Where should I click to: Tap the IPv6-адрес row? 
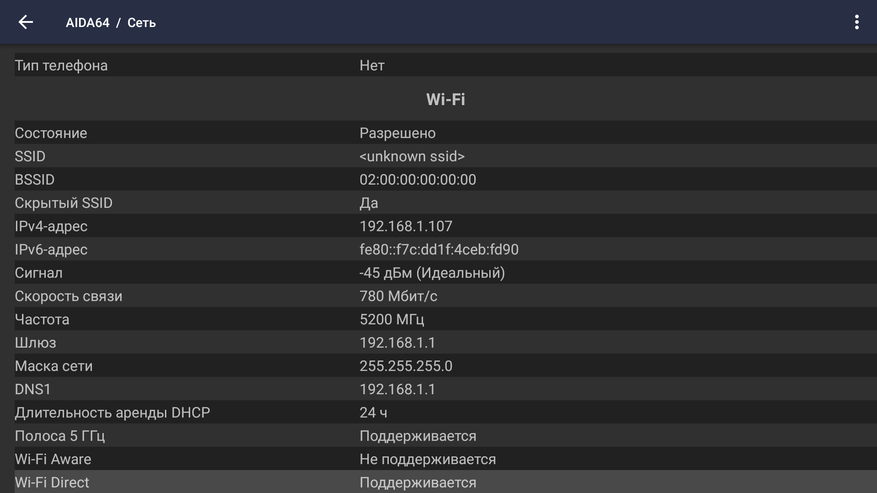438,250
